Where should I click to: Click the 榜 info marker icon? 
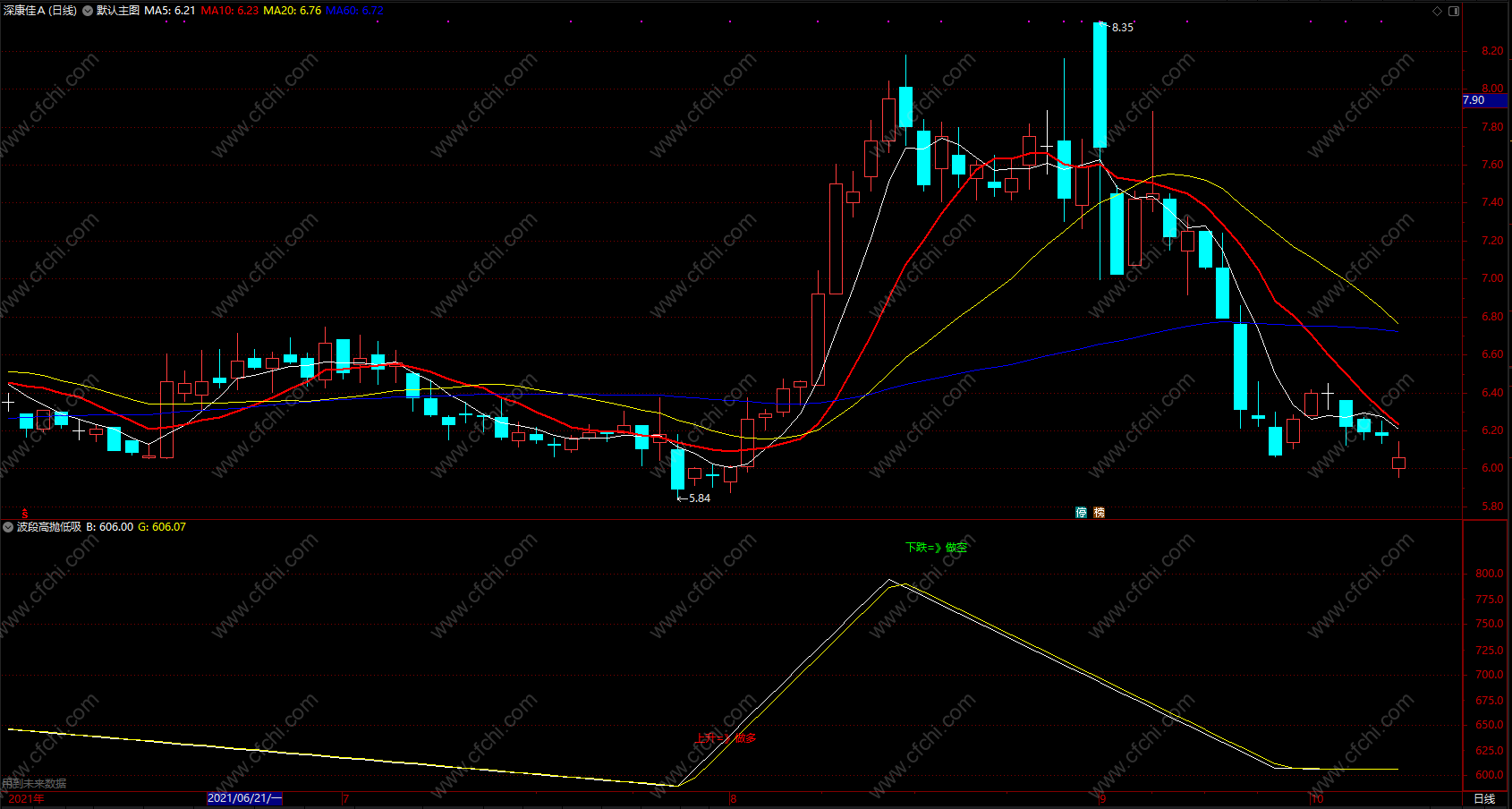pos(1100,513)
